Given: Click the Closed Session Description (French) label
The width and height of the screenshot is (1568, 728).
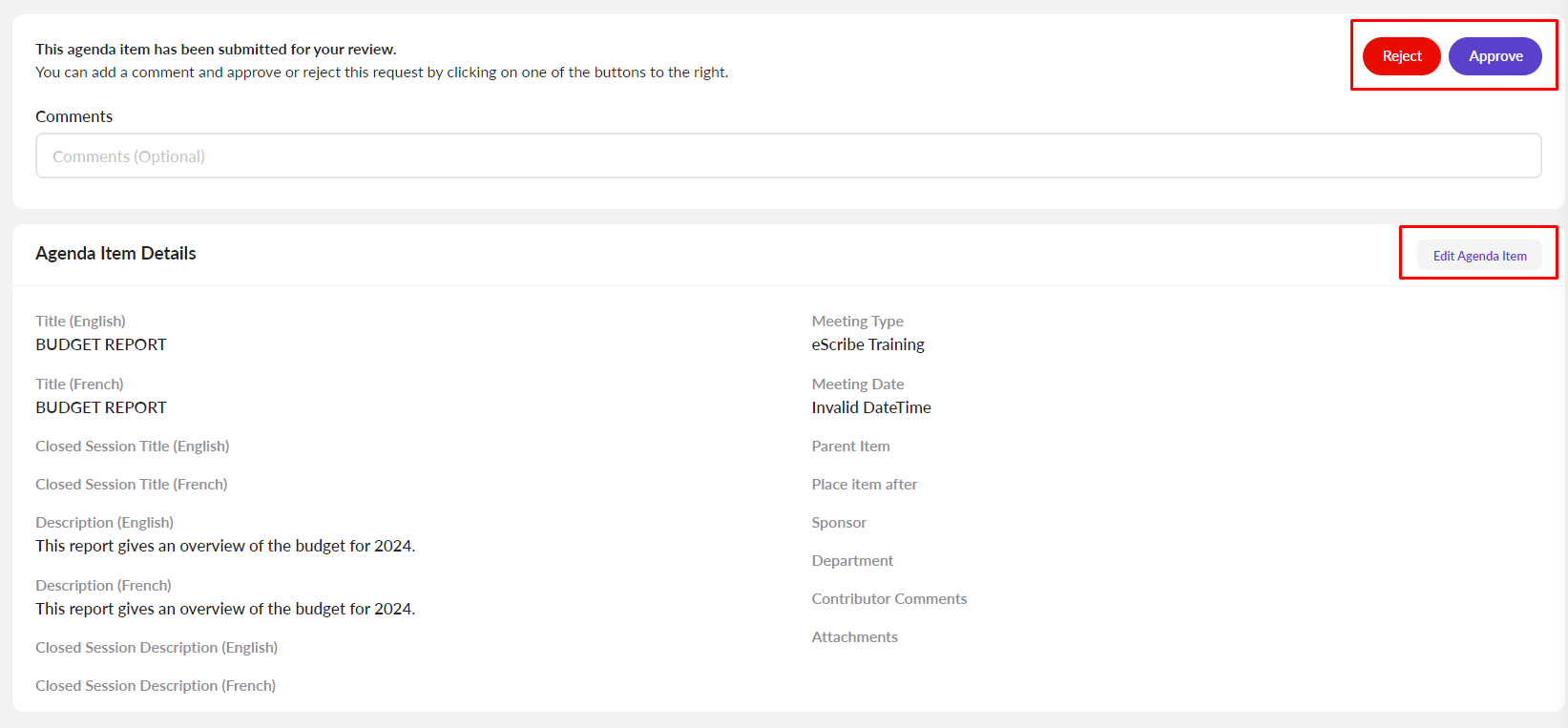Looking at the screenshot, I should click(156, 686).
